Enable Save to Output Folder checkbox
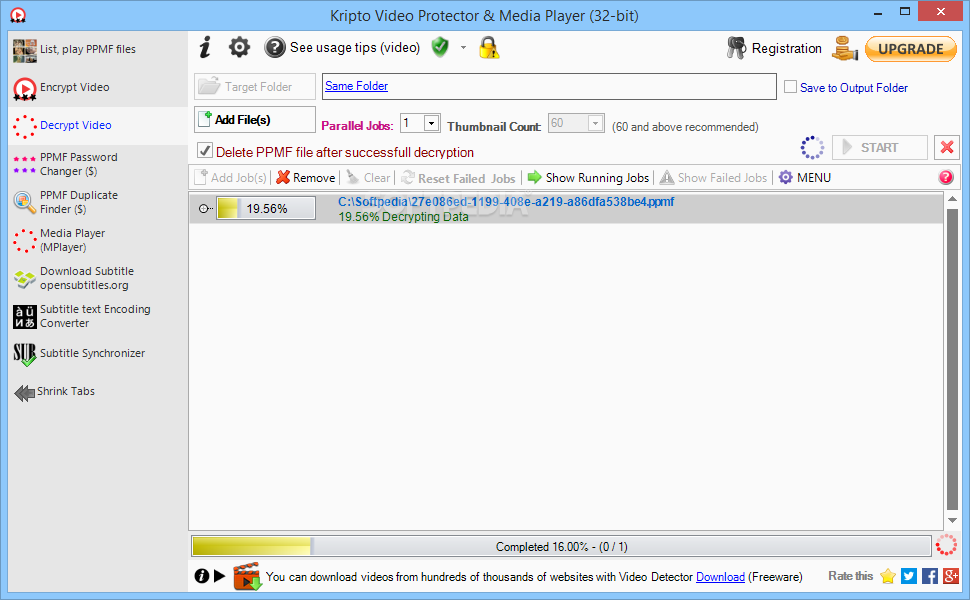 click(790, 87)
